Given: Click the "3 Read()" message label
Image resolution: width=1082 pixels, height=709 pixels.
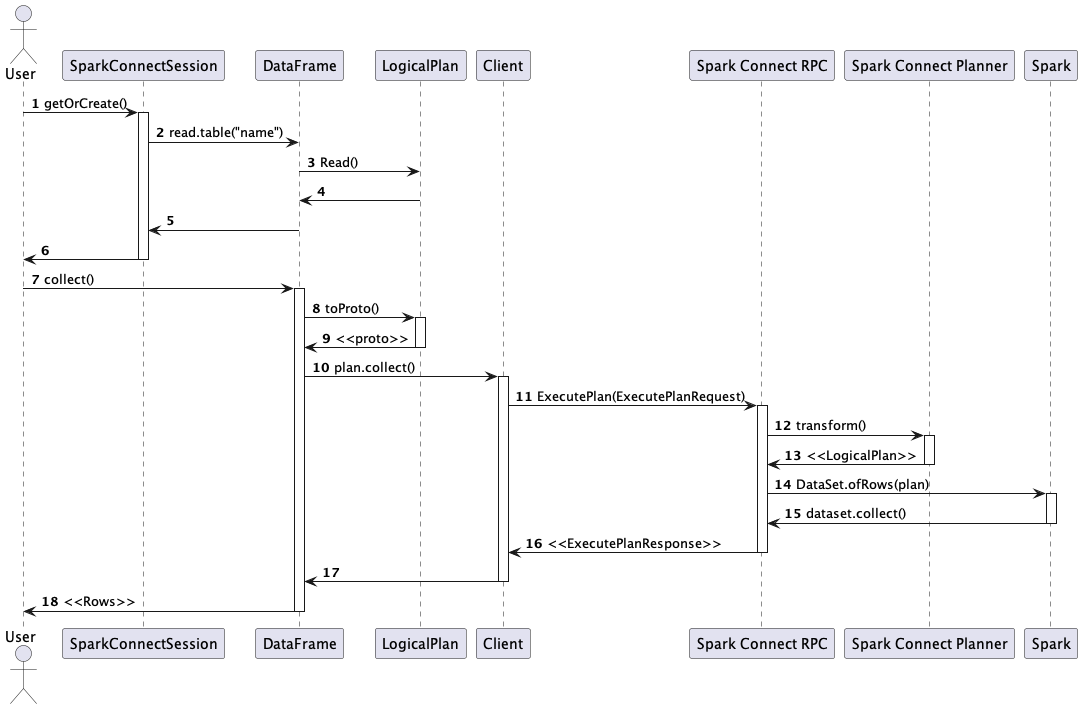Looking at the screenshot, I should pos(333,162).
